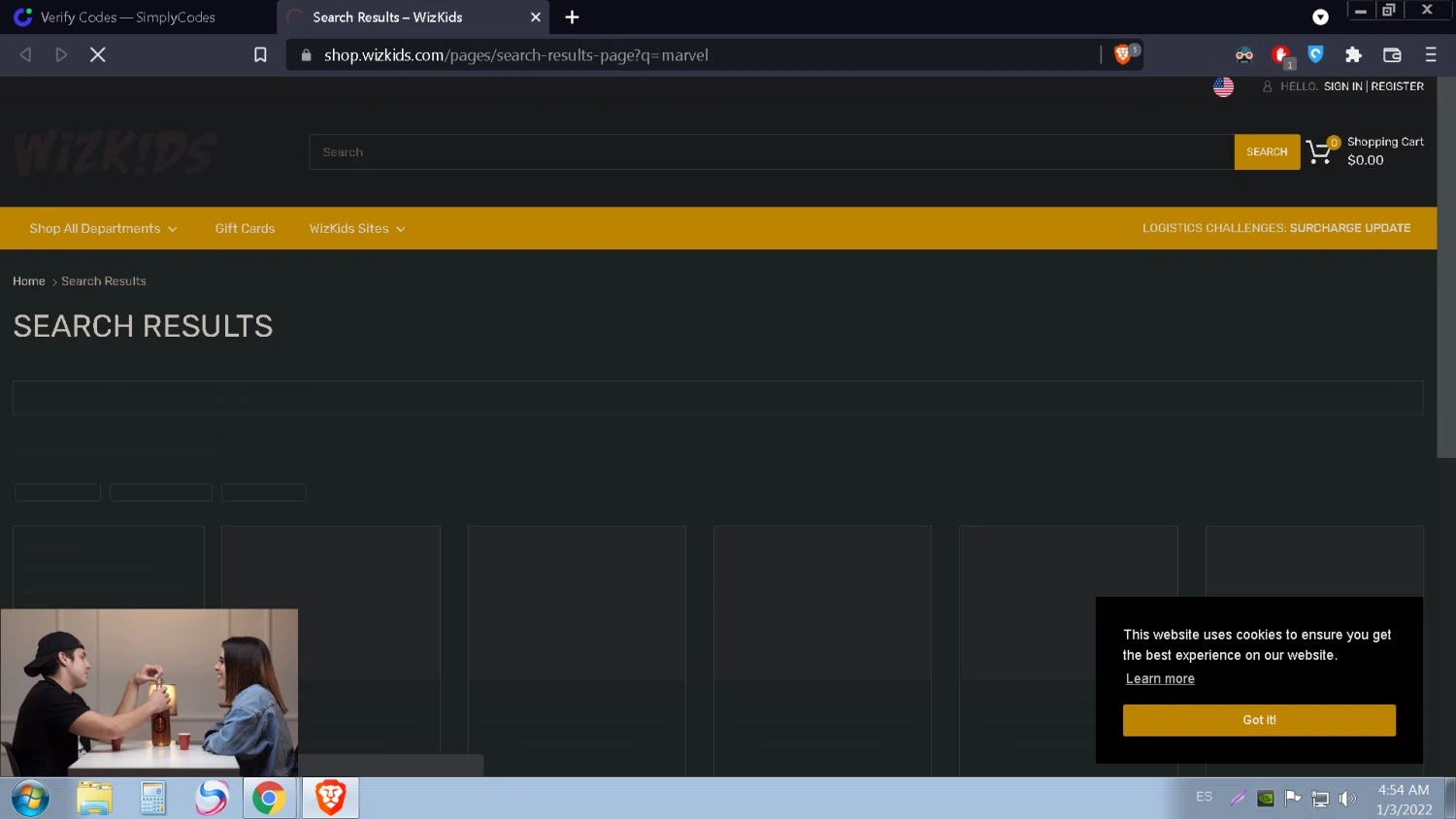The height and width of the screenshot is (819, 1456).
Task: Click the address bar URL
Action: coord(516,55)
